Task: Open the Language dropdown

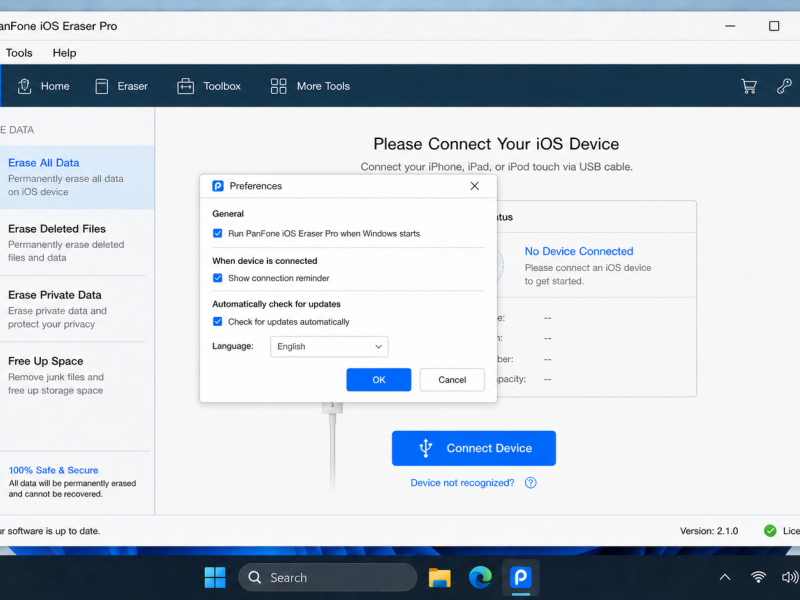Action: click(329, 346)
